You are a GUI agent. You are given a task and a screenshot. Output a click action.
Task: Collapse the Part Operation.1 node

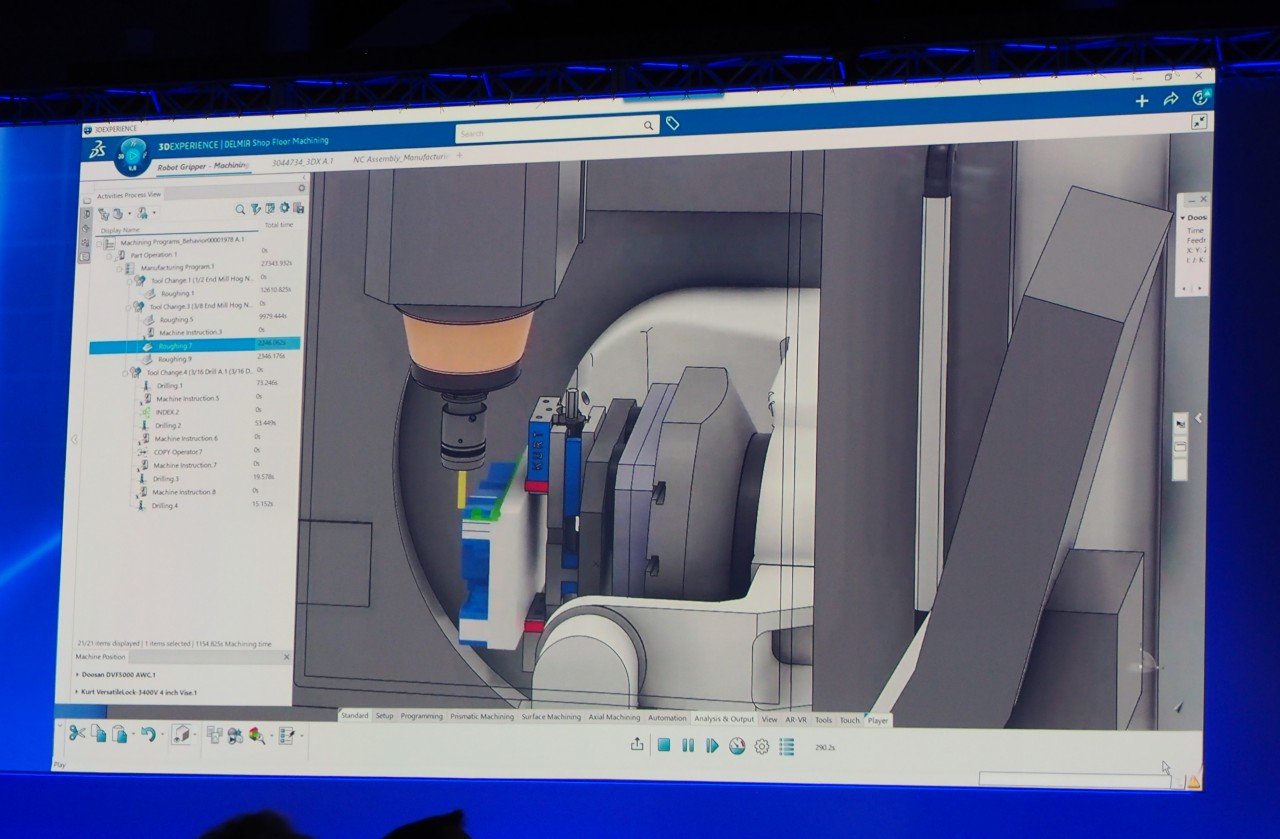110,255
